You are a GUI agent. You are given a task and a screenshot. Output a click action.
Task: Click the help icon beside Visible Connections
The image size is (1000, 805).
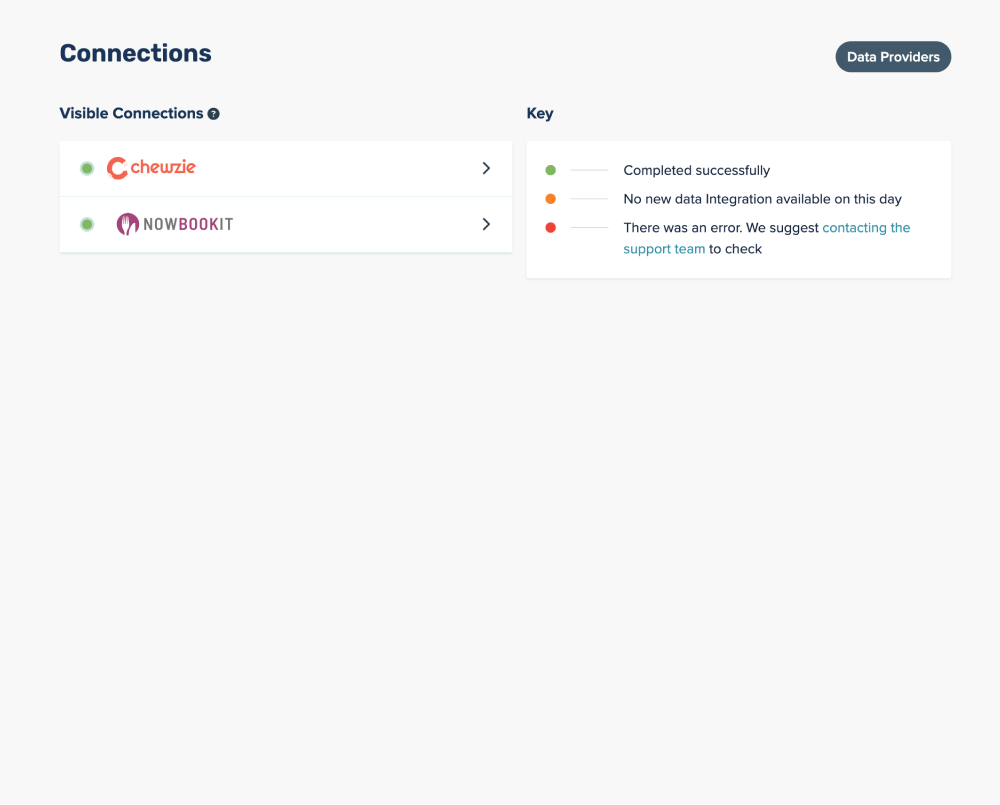pyautogui.click(x=213, y=114)
